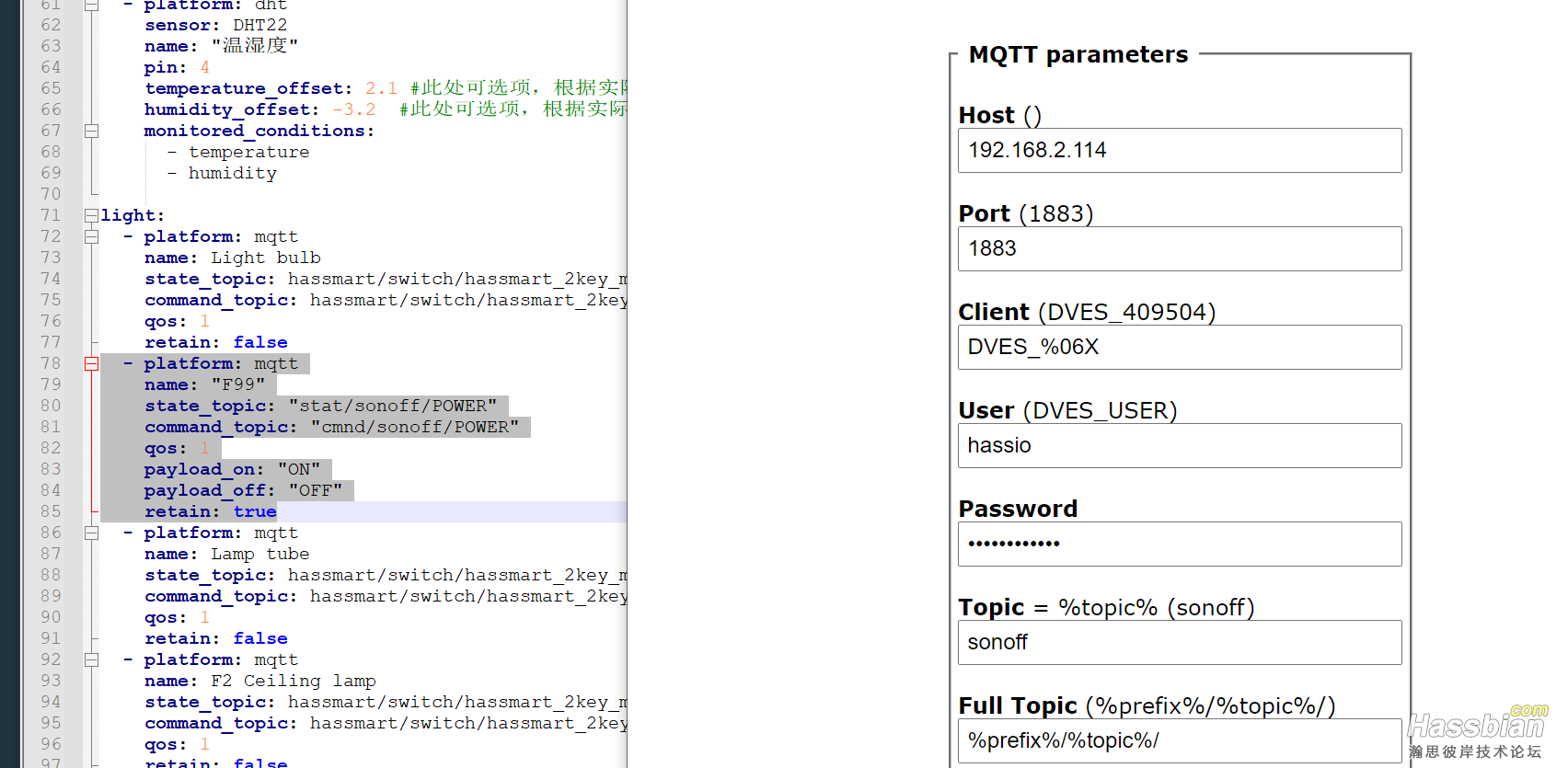The height and width of the screenshot is (768, 1568).
Task: Click the retain: true line
Action: point(210,511)
